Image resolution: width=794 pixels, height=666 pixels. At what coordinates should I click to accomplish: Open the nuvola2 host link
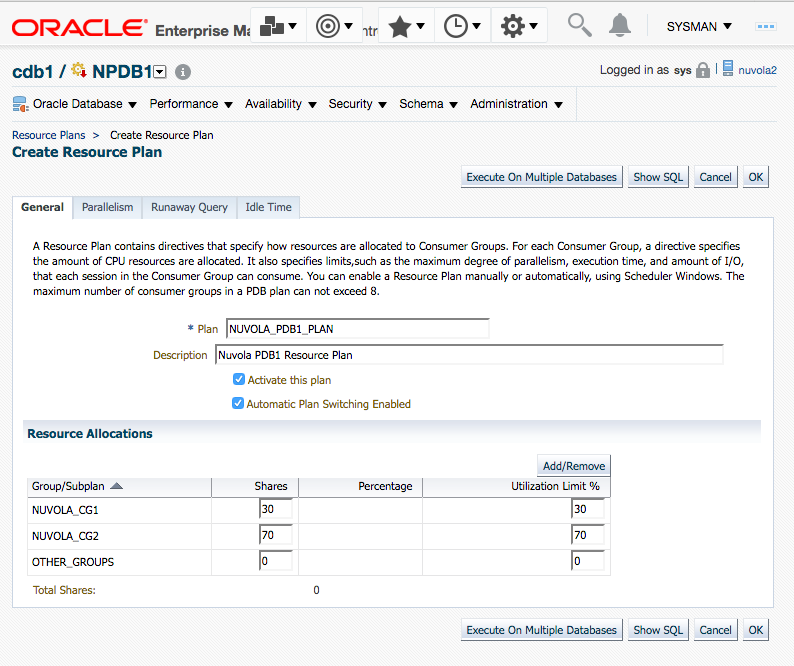(757, 70)
